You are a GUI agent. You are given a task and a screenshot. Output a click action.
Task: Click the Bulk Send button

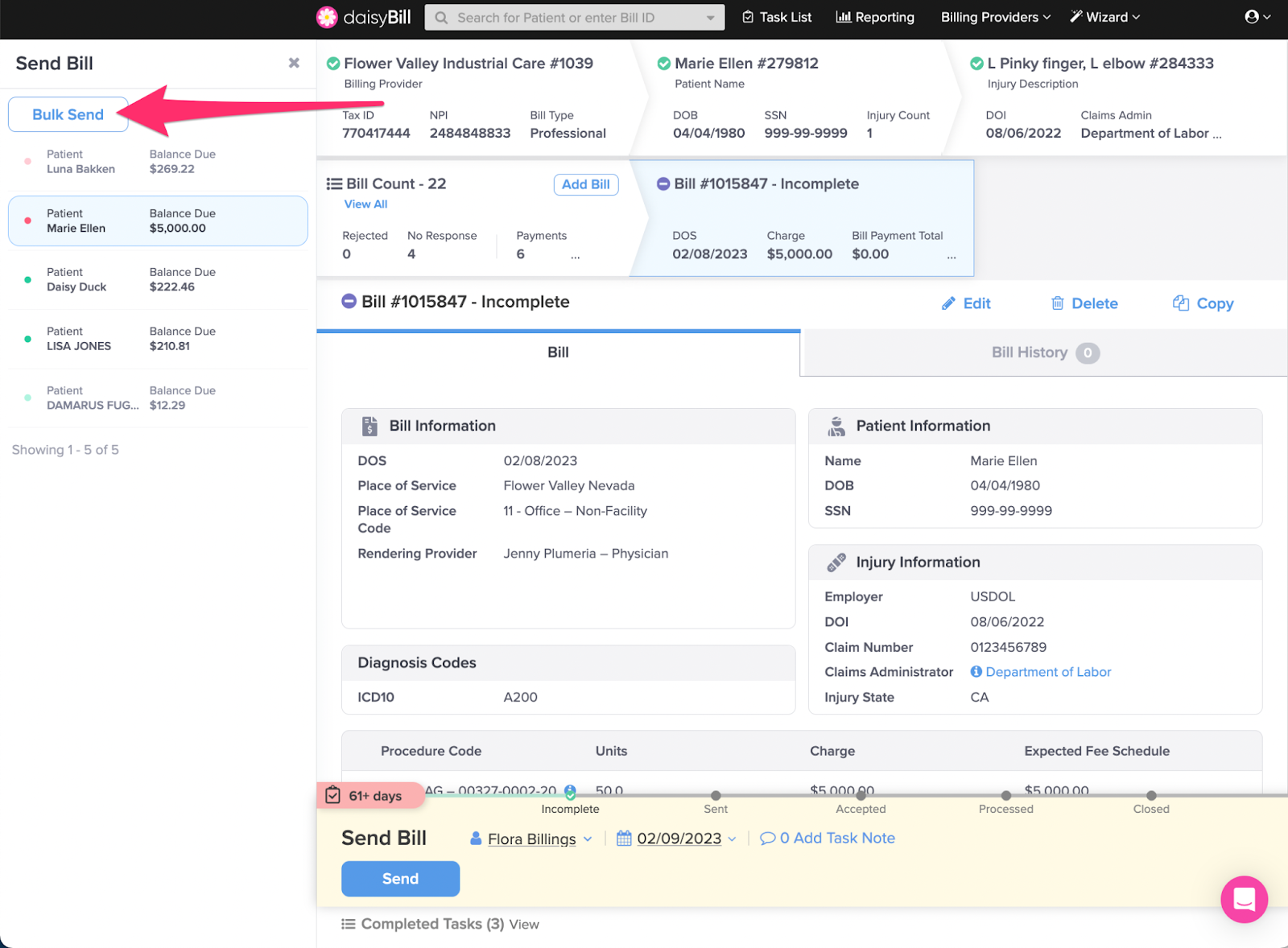coord(68,114)
